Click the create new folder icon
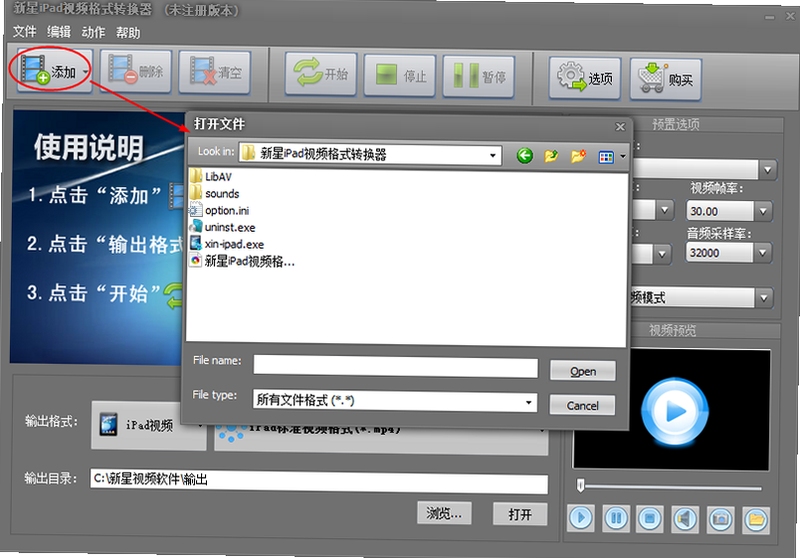800x558 pixels. click(578, 156)
